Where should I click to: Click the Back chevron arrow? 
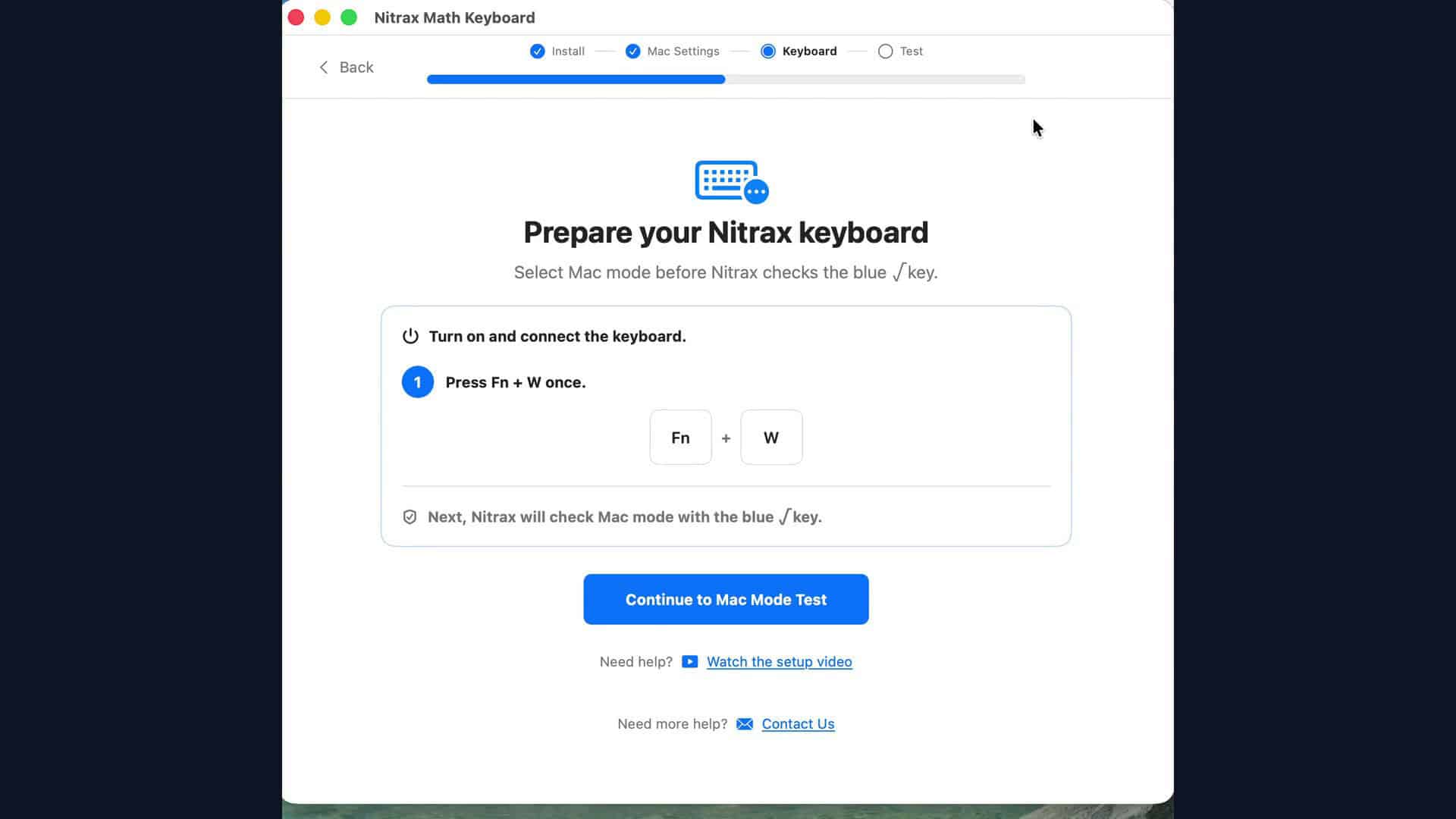tap(324, 67)
